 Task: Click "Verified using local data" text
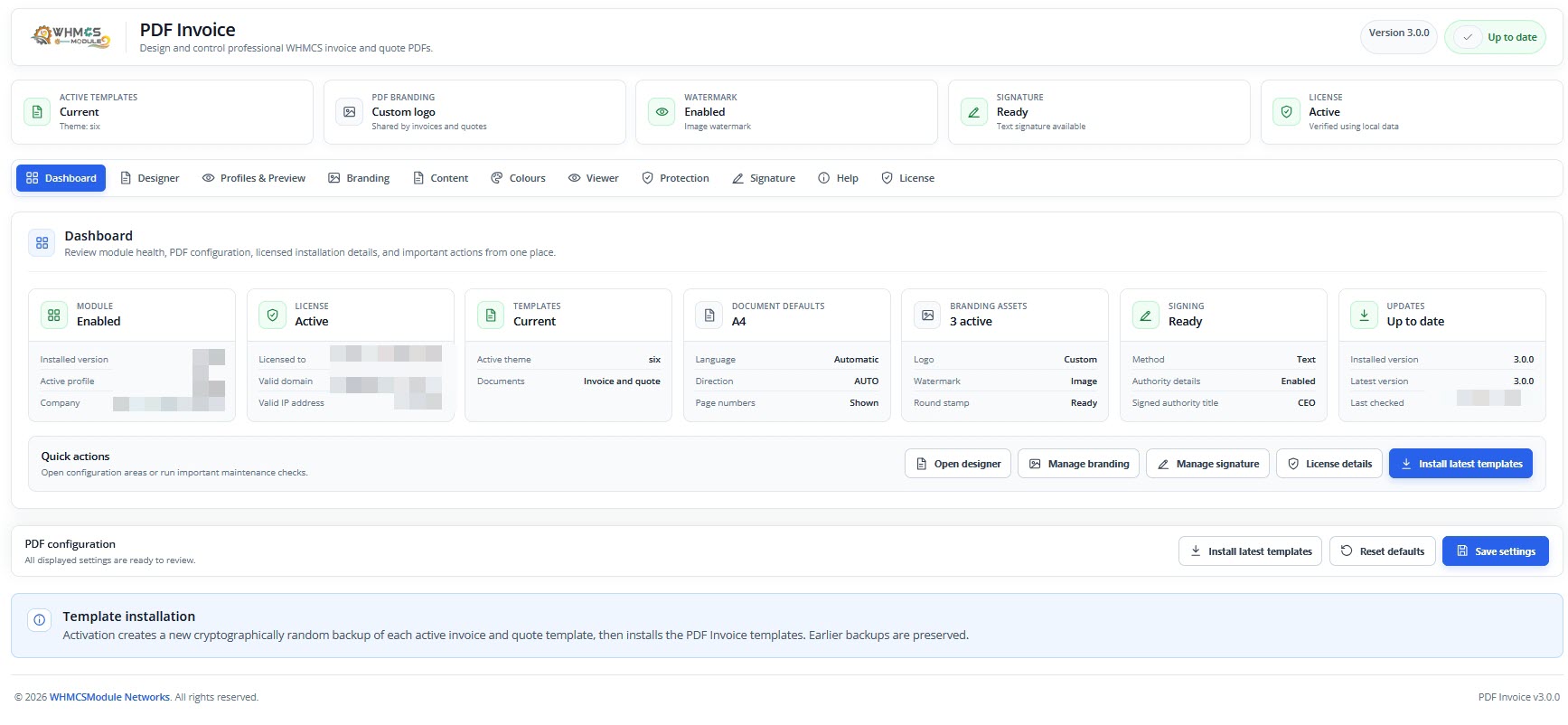pos(1354,127)
